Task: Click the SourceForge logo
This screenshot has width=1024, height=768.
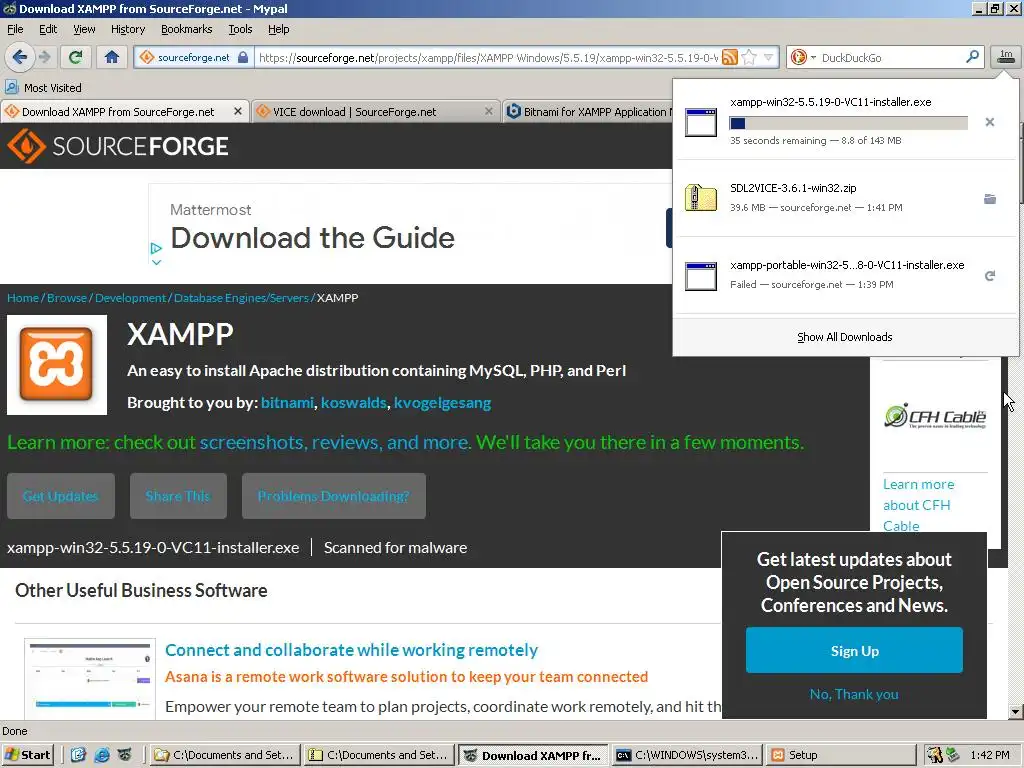Action: (118, 146)
